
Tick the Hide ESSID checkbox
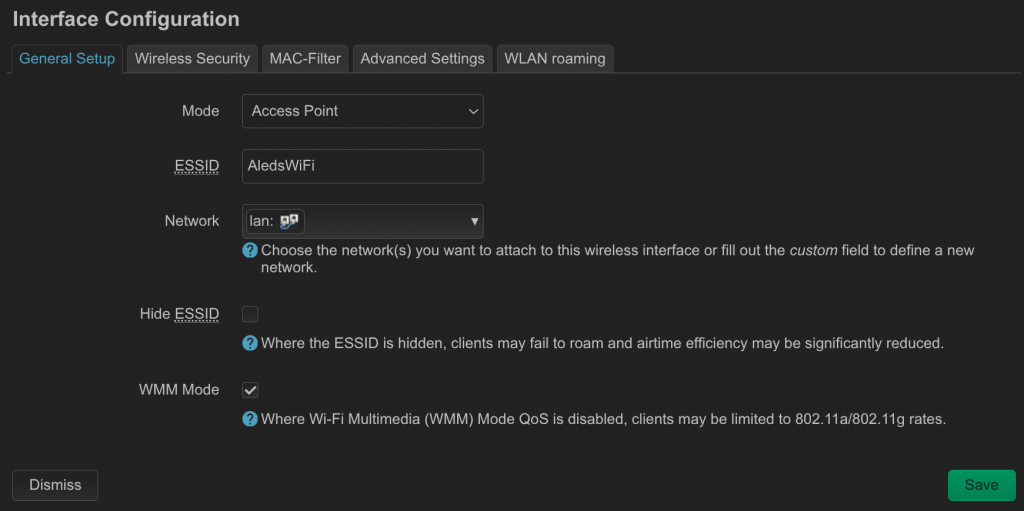[250, 314]
